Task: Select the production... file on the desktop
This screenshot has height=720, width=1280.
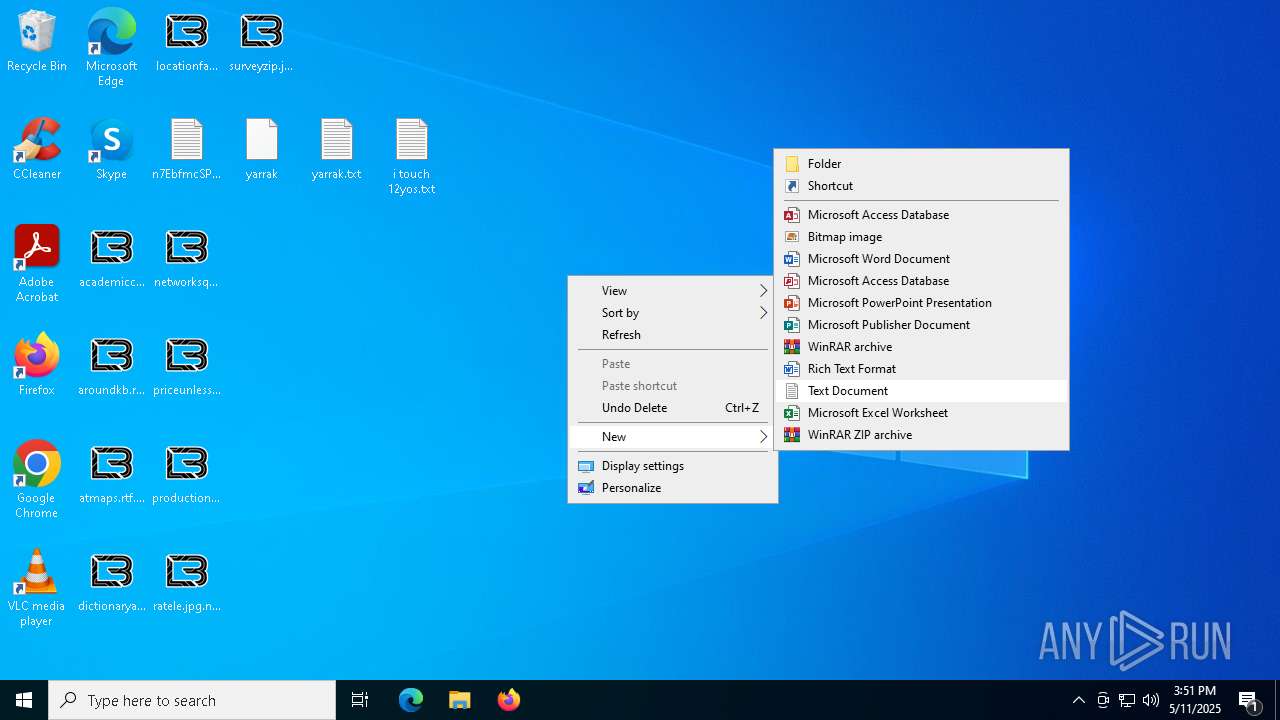Action: point(186,474)
